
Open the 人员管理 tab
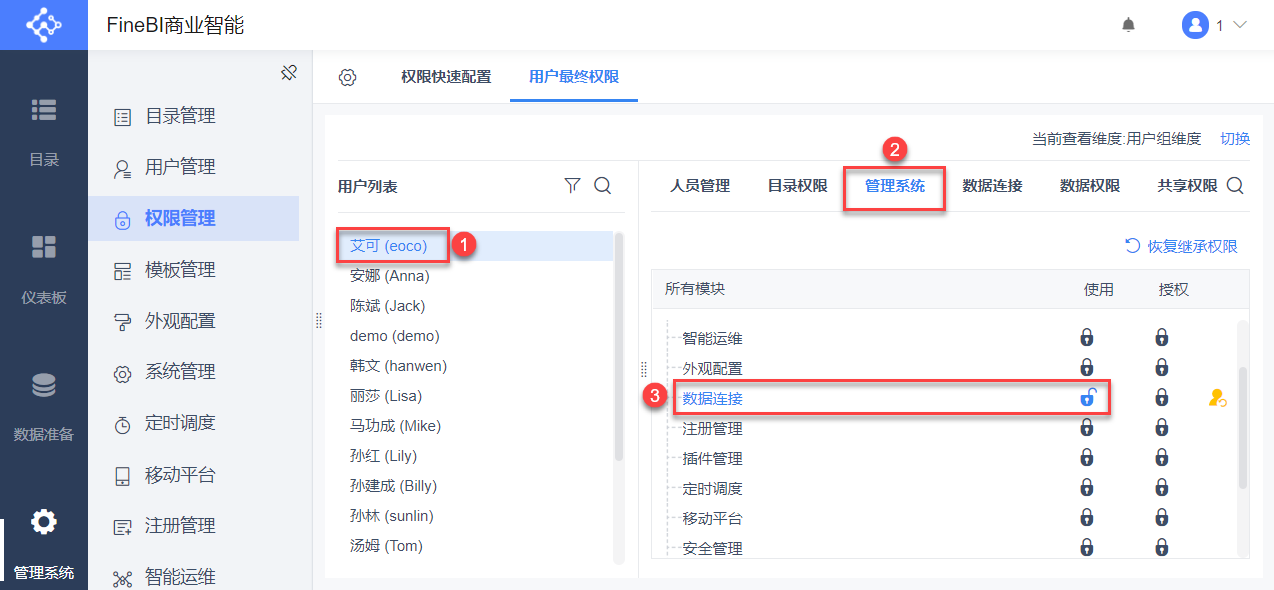click(700, 186)
